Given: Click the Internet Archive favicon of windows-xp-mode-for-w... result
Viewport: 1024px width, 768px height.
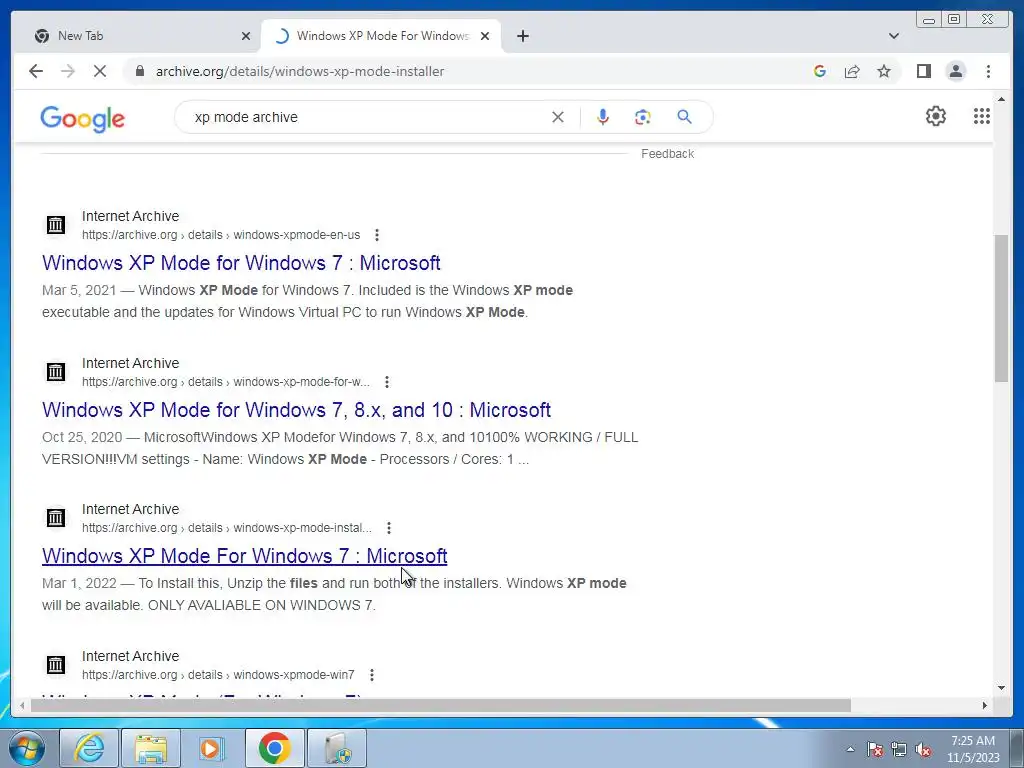Looking at the screenshot, I should point(56,372).
